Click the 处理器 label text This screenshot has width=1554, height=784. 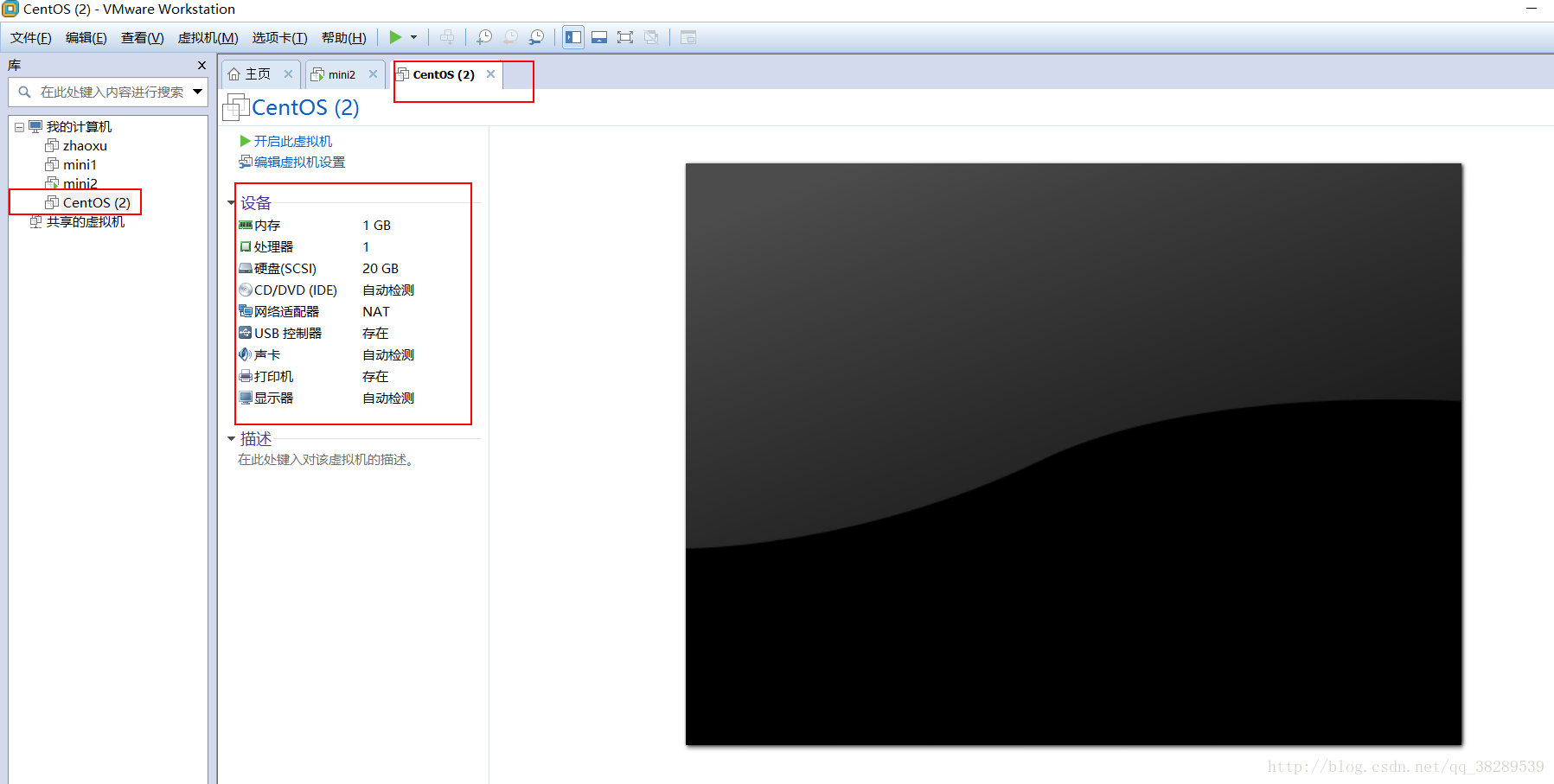click(273, 247)
